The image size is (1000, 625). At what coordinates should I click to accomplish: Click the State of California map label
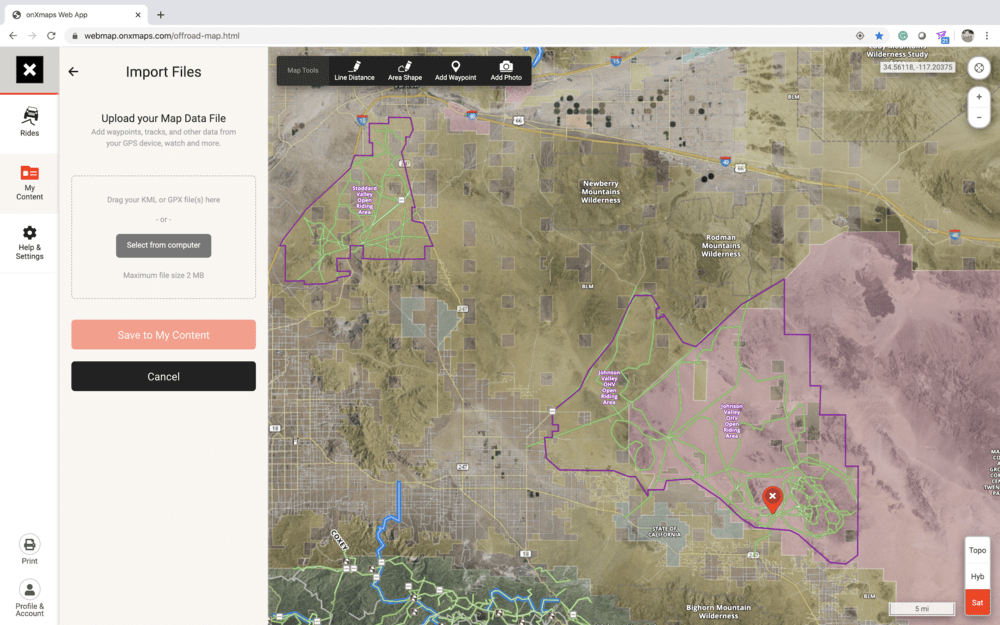[664, 531]
